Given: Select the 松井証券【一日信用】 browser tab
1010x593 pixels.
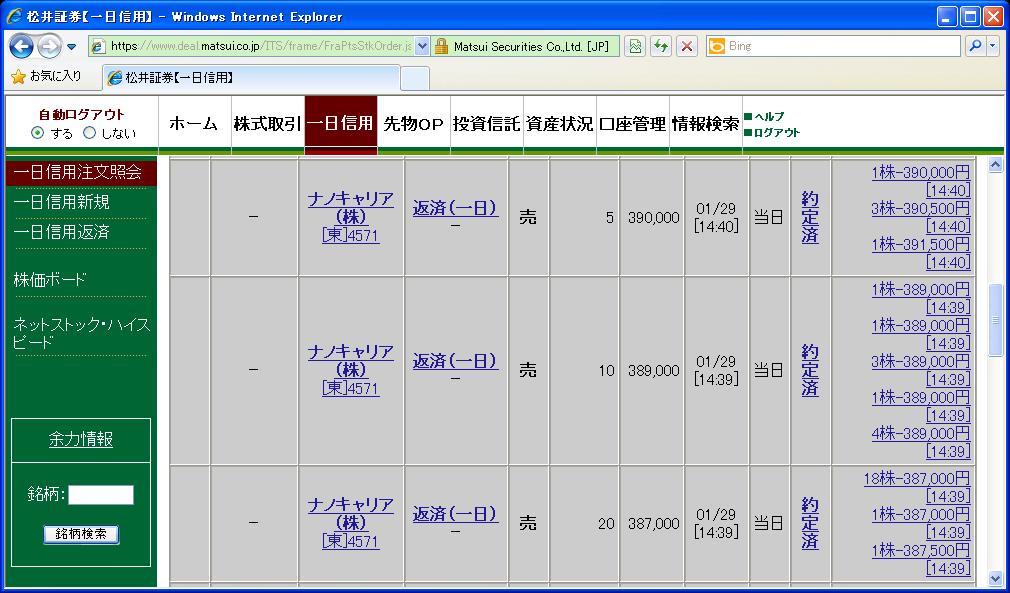Looking at the screenshot, I should pyautogui.click(x=251, y=78).
